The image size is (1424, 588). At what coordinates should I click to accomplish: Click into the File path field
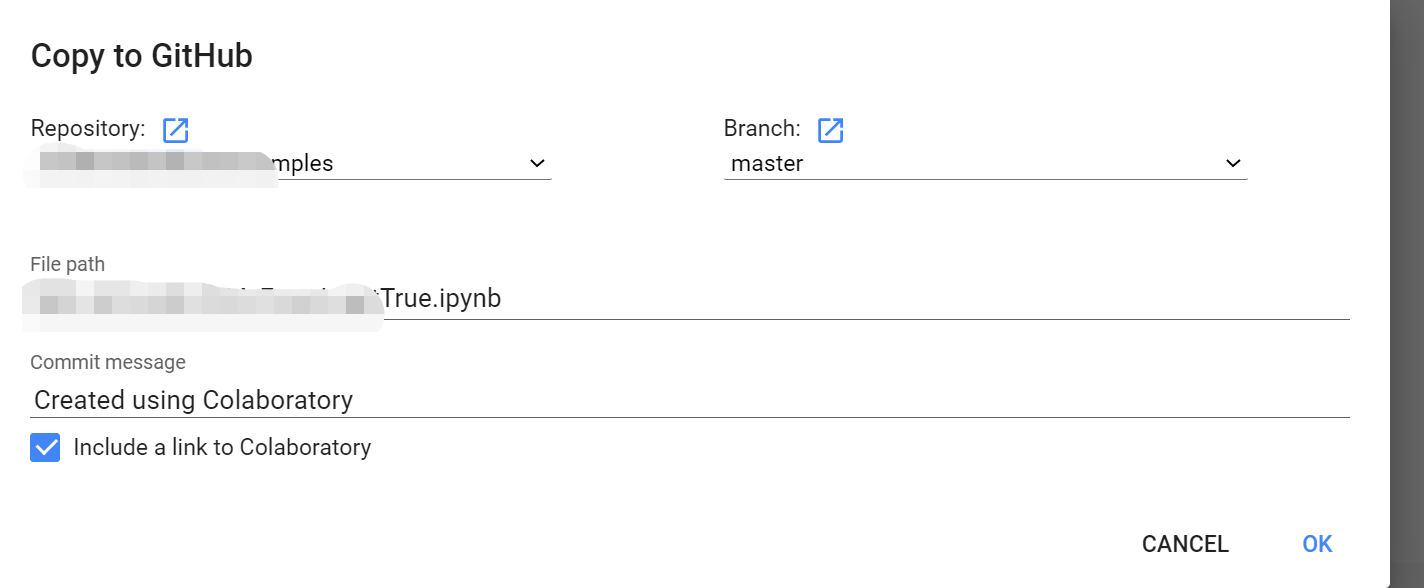pyautogui.click(x=700, y=298)
